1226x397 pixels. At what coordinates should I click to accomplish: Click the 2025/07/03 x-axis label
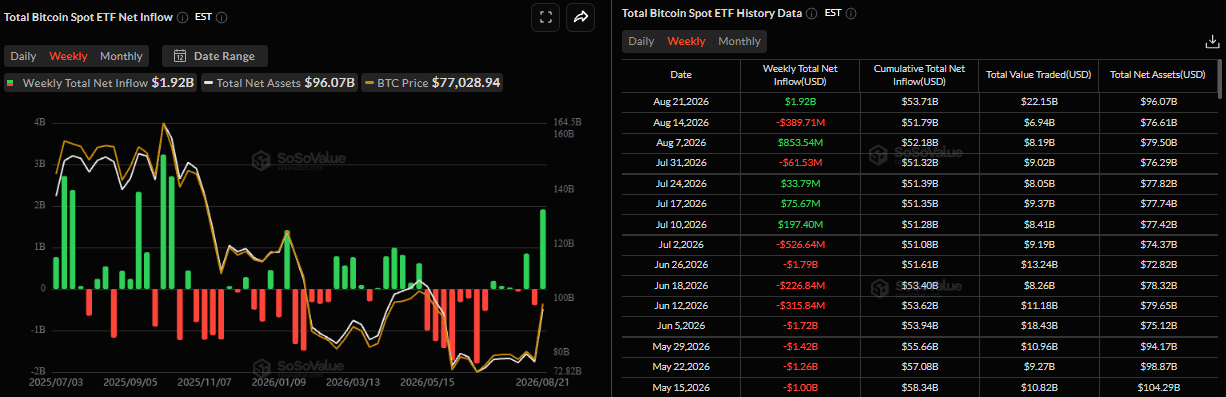point(56,381)
